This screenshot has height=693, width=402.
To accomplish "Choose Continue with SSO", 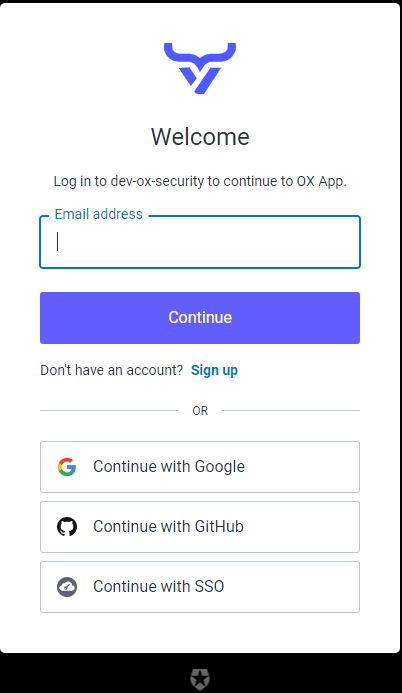I will 200,587.
